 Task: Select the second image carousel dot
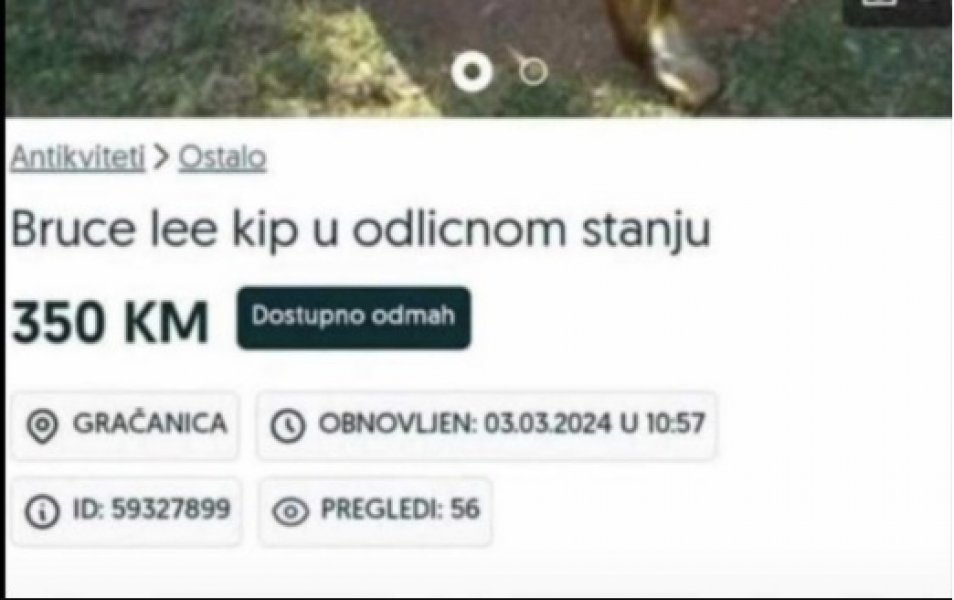[534, 72]
